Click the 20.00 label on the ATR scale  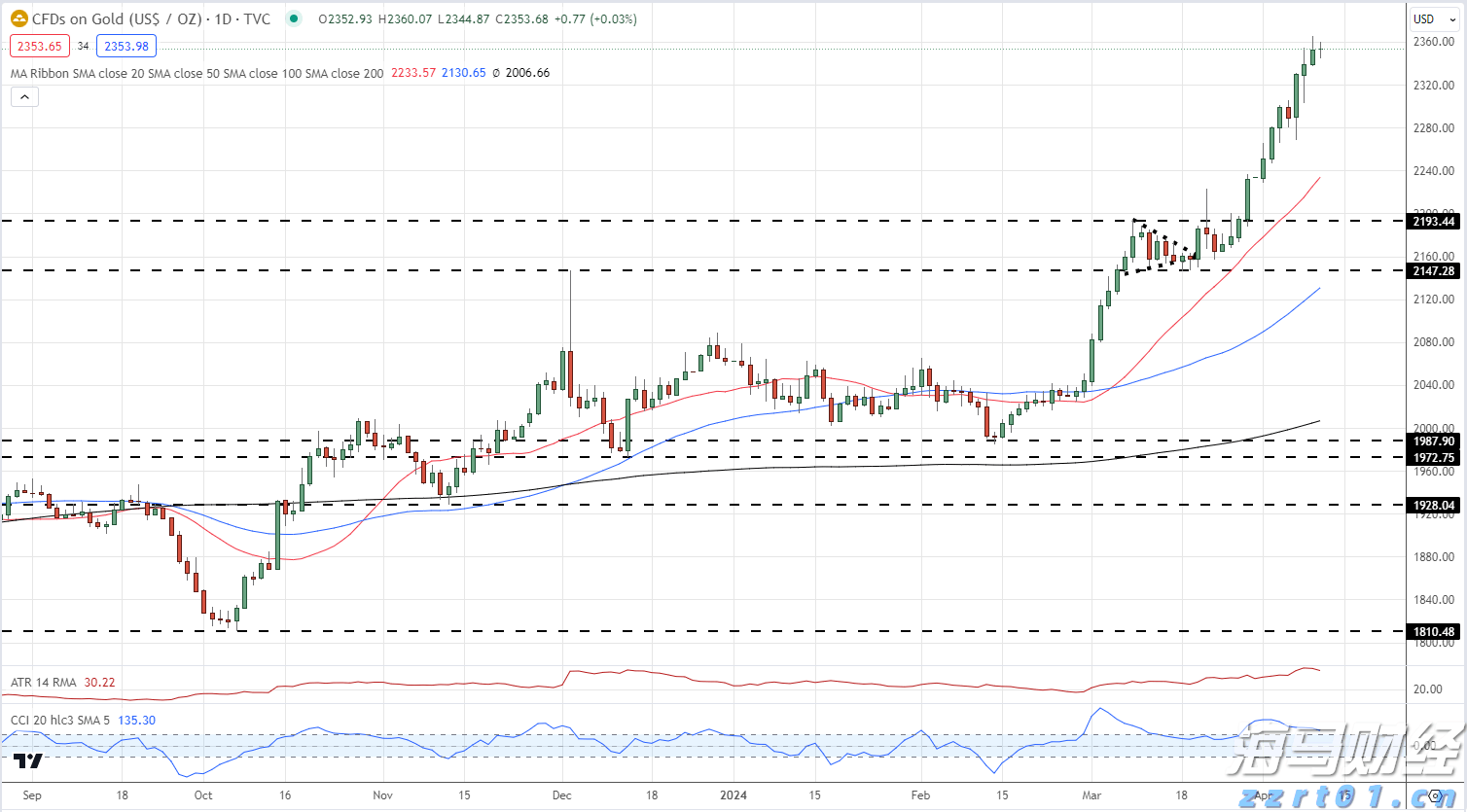[x=1428, y=689]
